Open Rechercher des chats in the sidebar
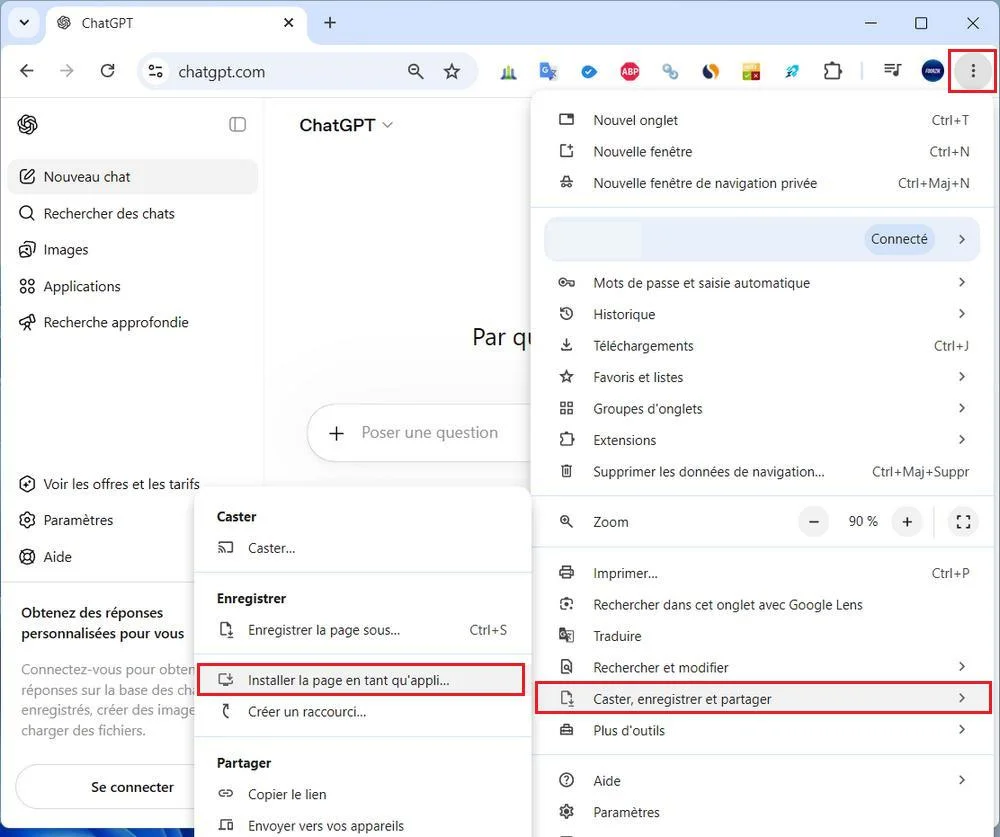 click(x=133, y=214)
